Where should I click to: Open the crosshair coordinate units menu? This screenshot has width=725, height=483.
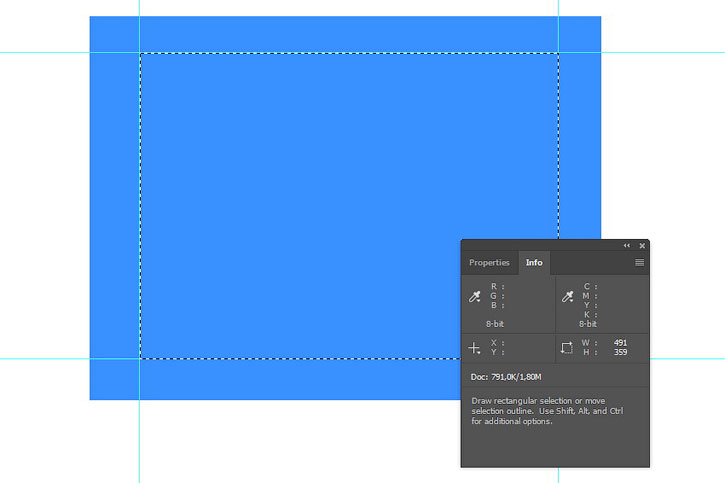click(x=474, y=348)
